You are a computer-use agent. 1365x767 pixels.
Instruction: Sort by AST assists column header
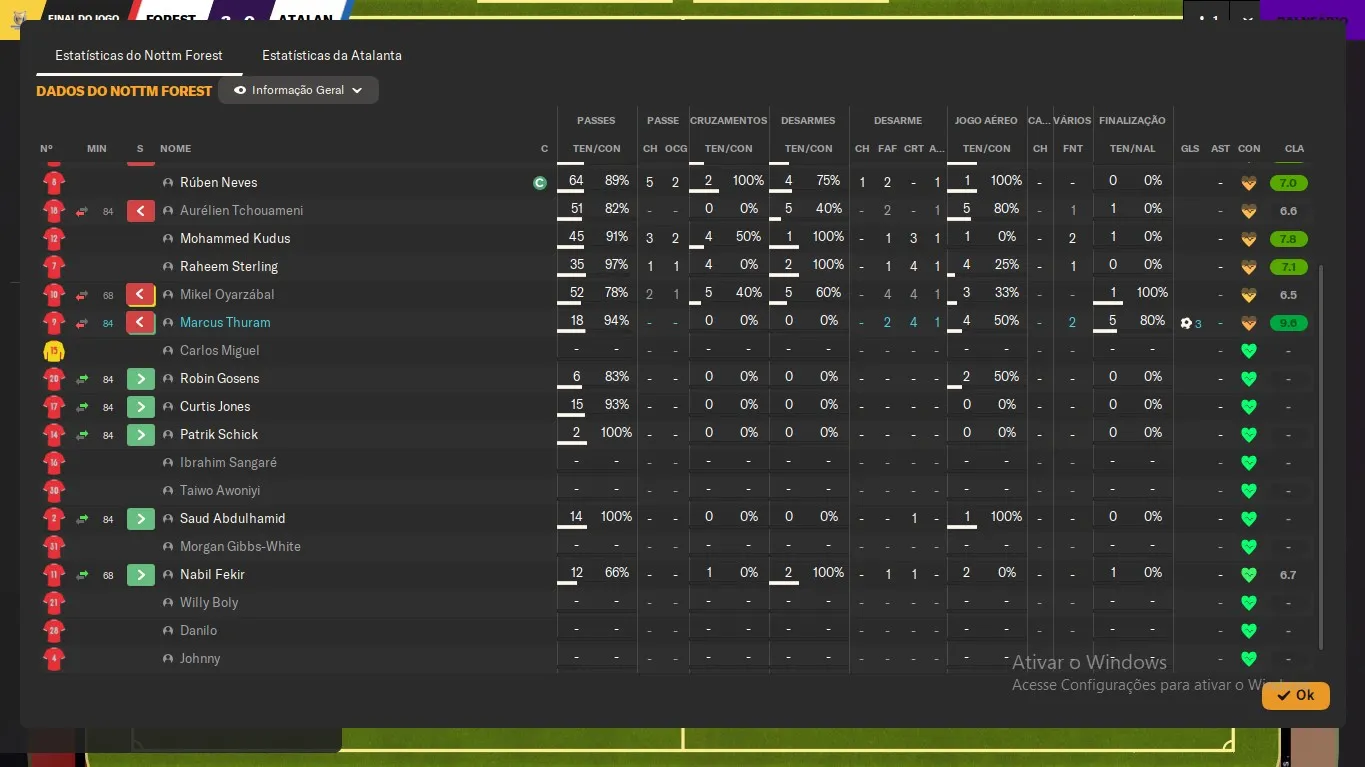(1220, 149)
